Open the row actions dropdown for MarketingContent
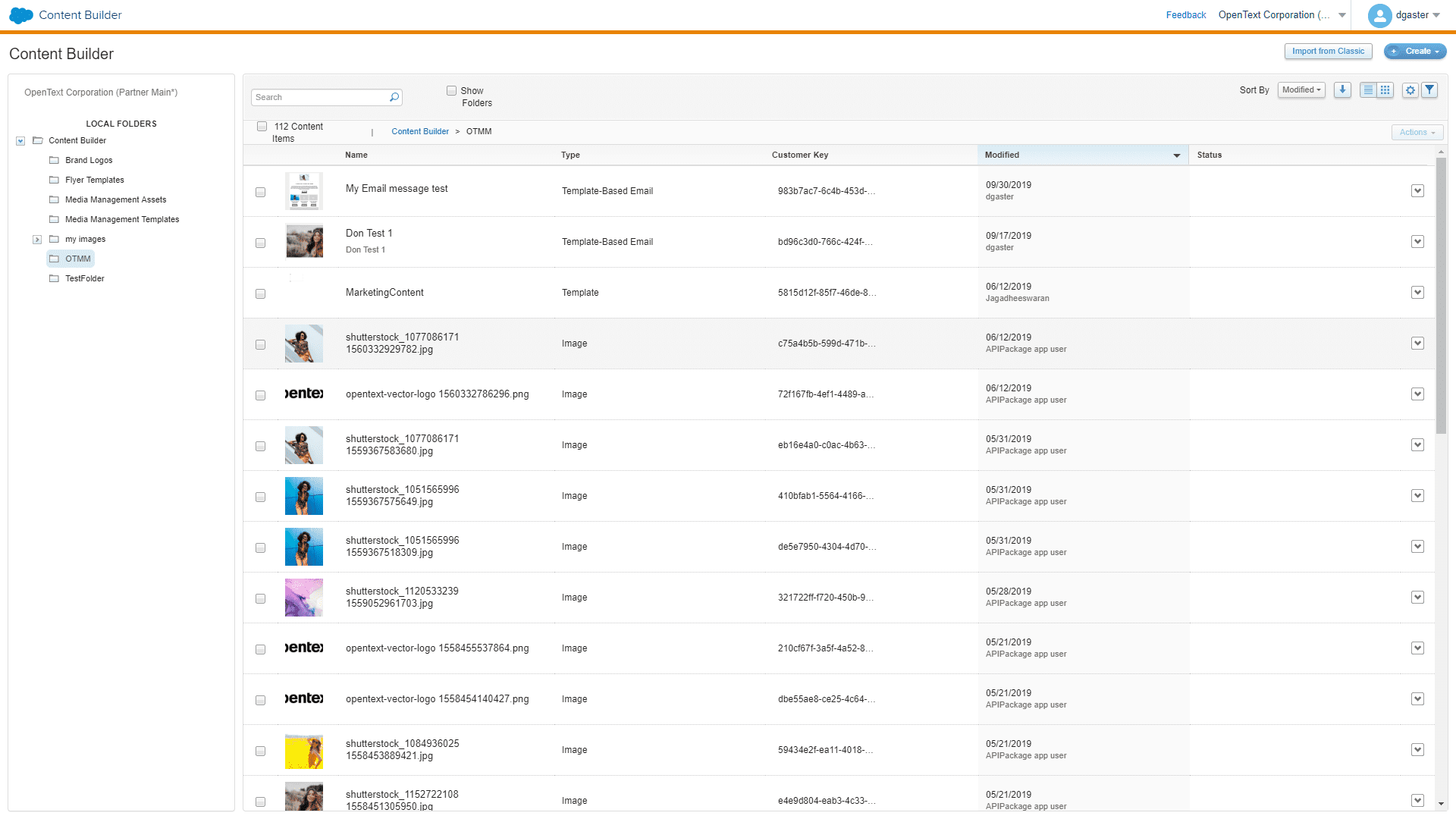The image size is (1456, 819). pyautogui.click(x=1417, y=292)
